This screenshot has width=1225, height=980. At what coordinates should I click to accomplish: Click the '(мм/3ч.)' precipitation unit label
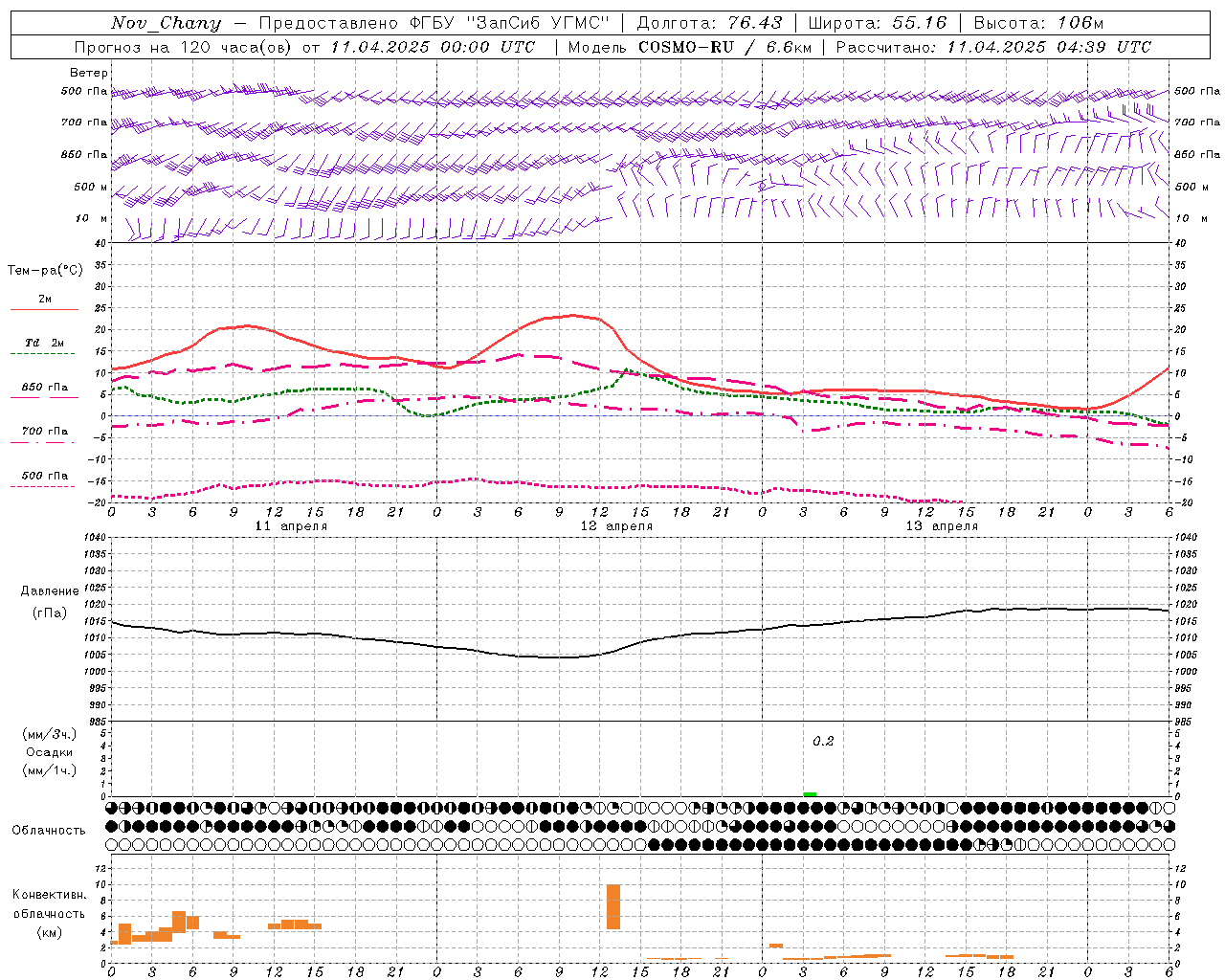(x=50, y=734)
